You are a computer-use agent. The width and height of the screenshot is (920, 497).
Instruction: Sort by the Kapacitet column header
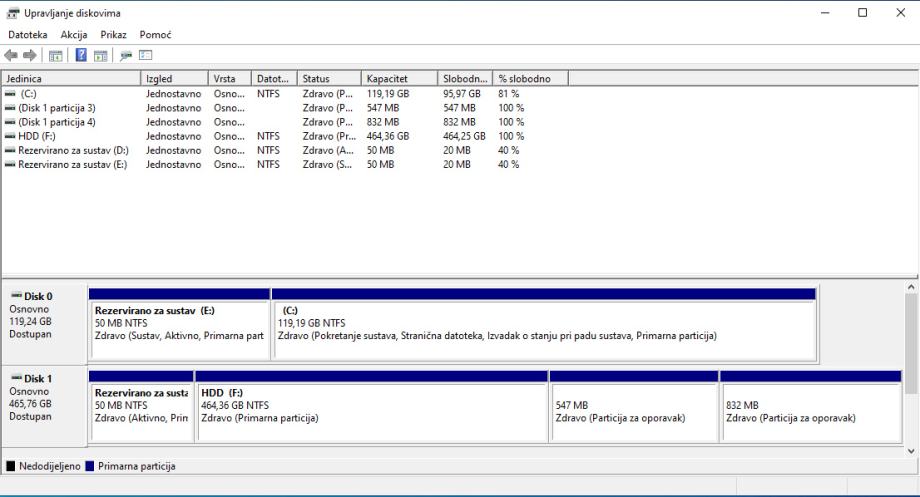point(399,79)
